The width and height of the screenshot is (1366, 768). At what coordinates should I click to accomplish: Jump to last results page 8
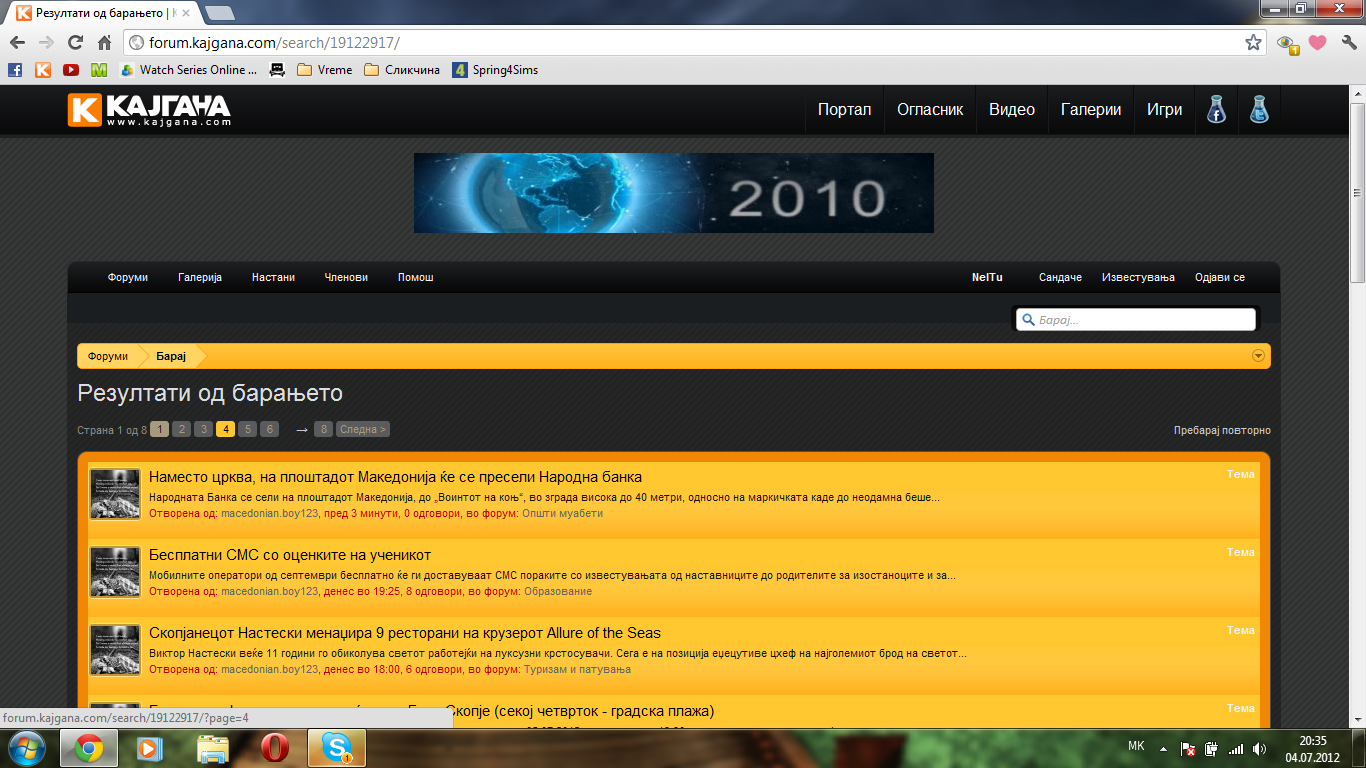point(323,430)
